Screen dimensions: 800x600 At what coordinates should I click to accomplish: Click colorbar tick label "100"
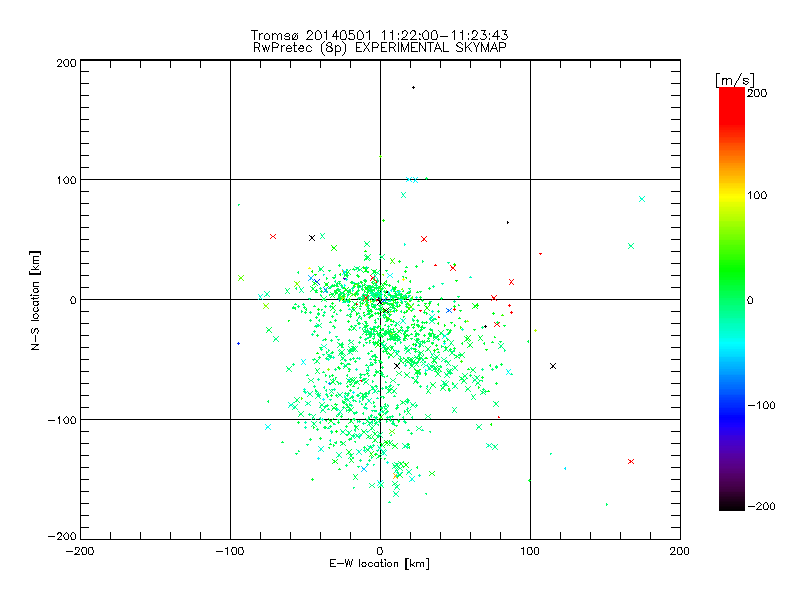[757, 195]
